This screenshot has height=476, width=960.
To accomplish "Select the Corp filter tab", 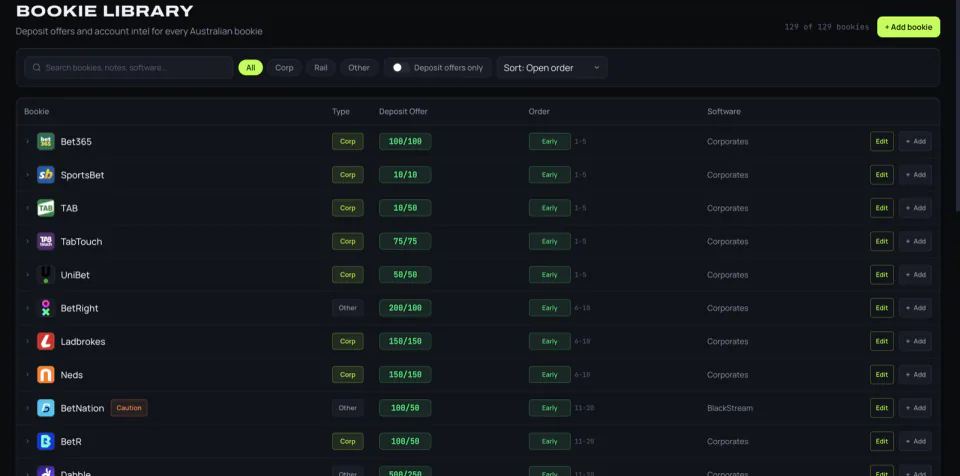I will pyautogui.click(x=284, y=67).
